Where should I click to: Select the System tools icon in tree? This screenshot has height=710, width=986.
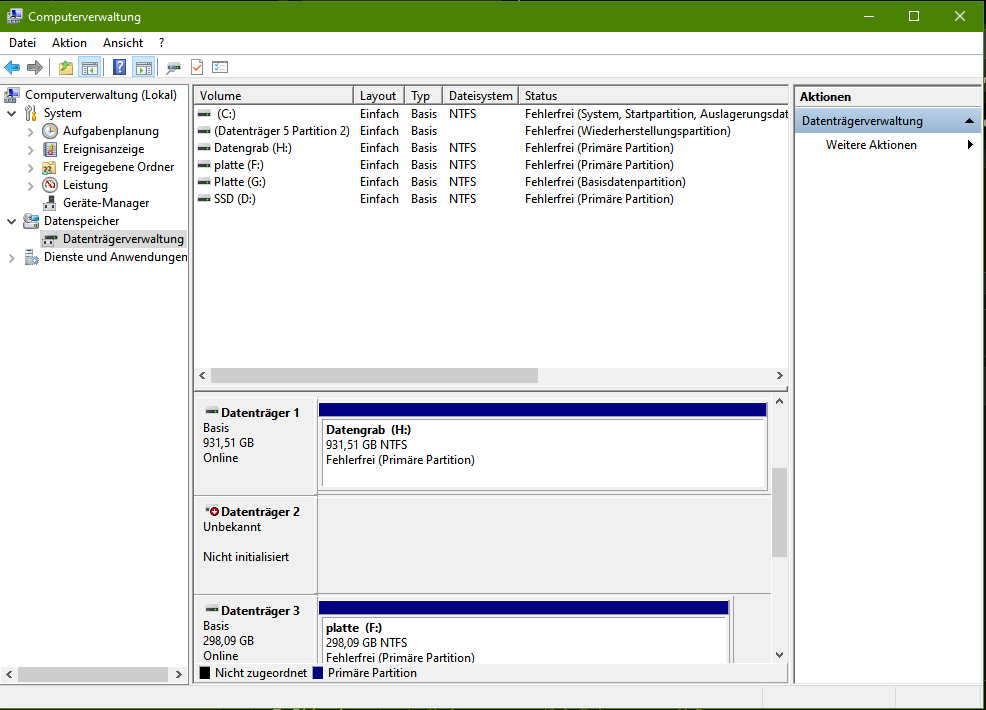[31, 113]
